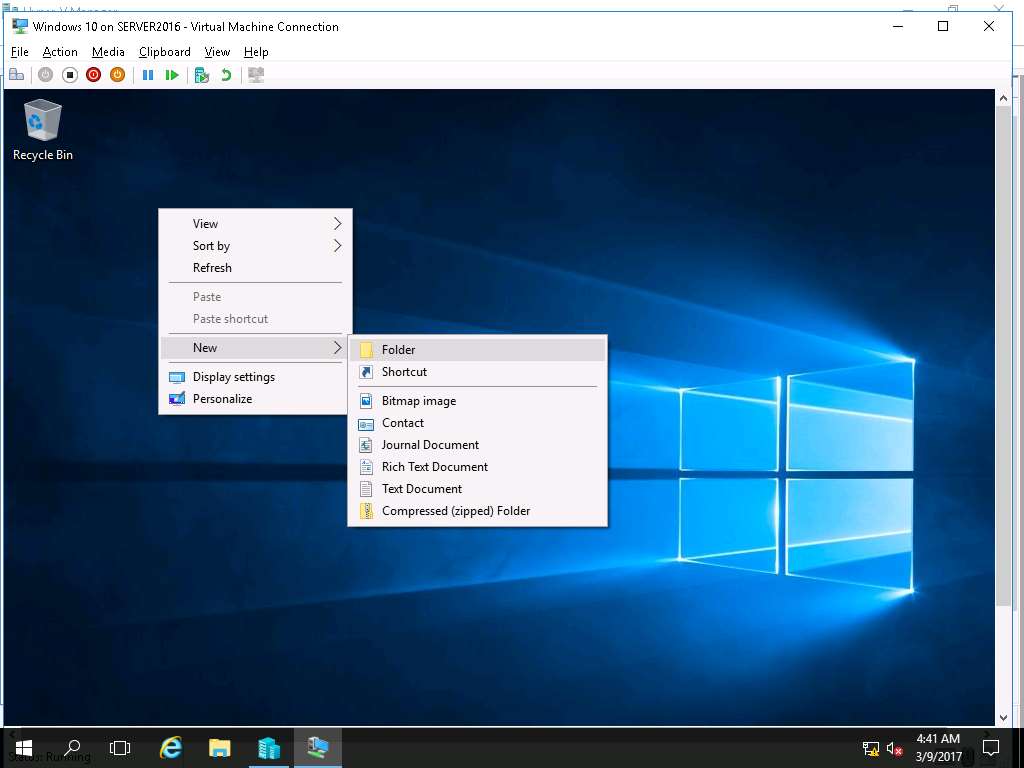The width and height of the screenshot is (1024, 768).
Task: Create a new Folder
Action: click(477, 350)
